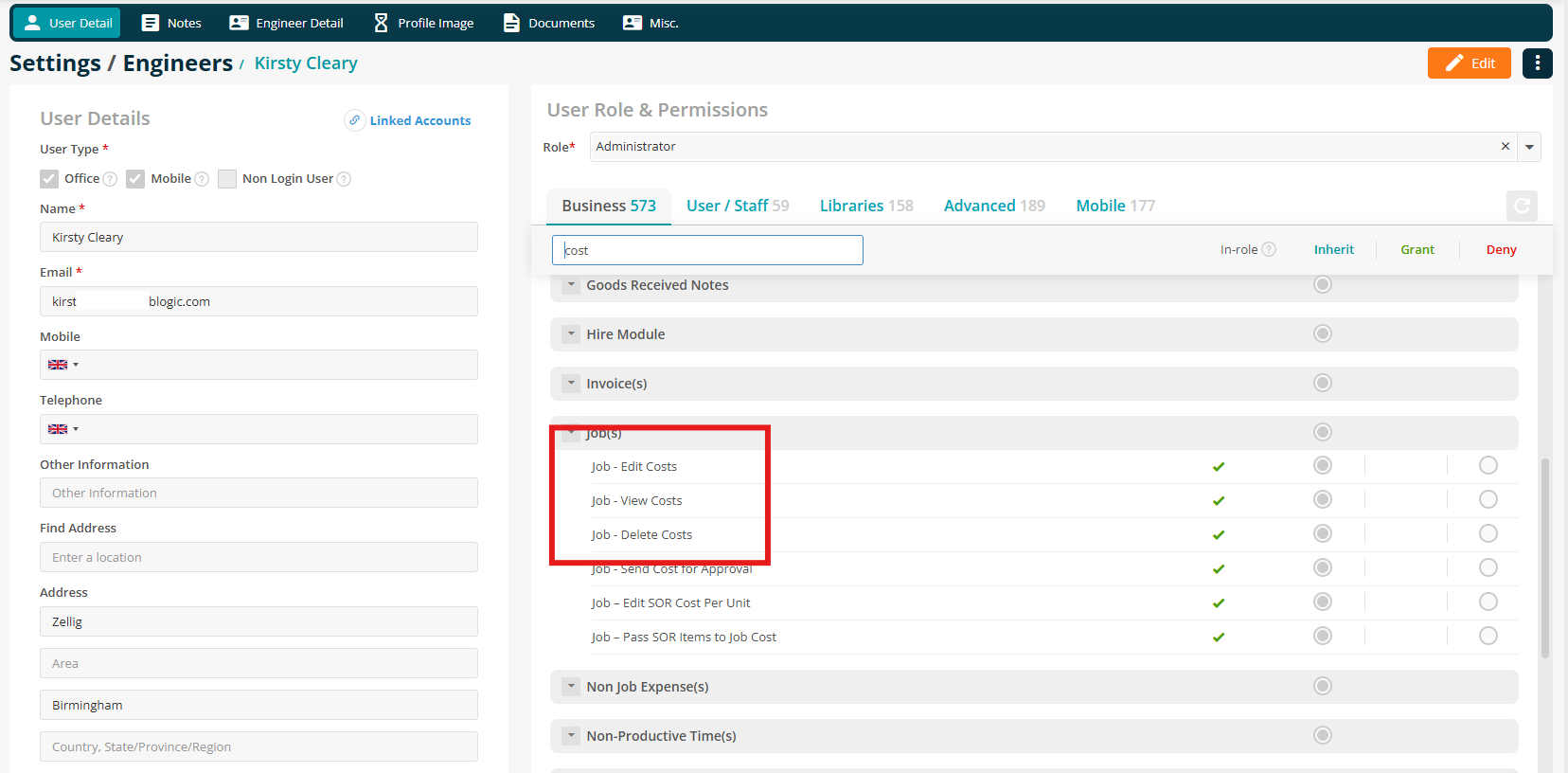This screenshot has height=773, width=1568.
Task: Toggle the Mobile user type checkbox
Action: pos(135,179)
